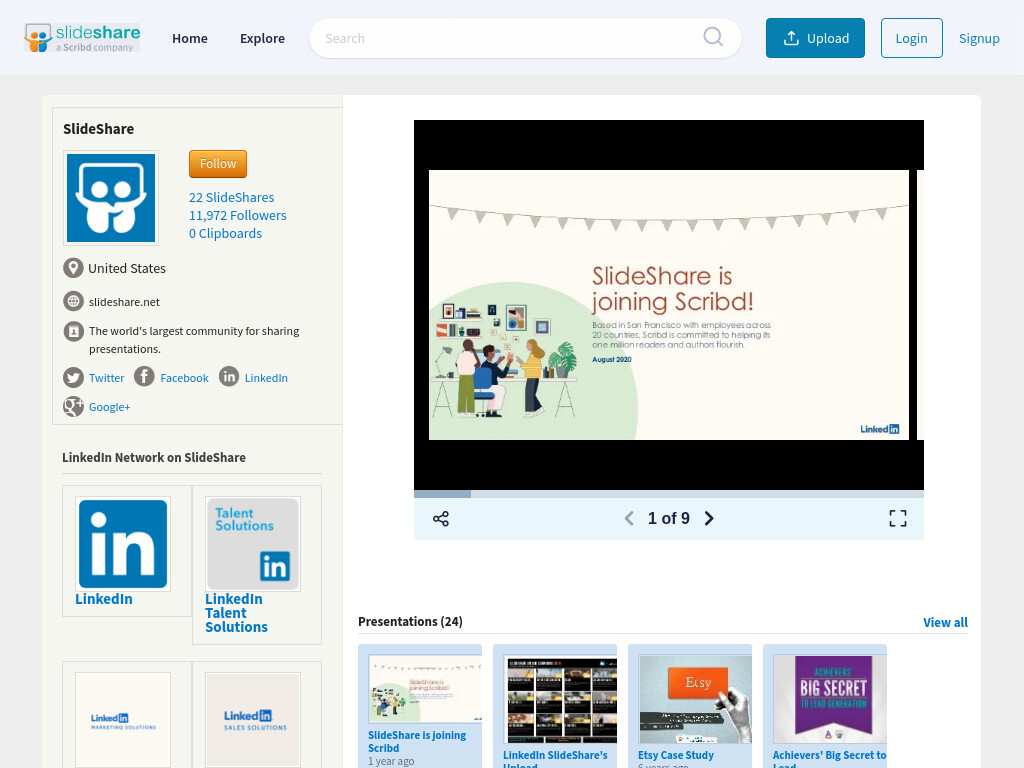Click the Facebook icon
The width and height of the screenshot is (1024, 768).
(144, 376)
